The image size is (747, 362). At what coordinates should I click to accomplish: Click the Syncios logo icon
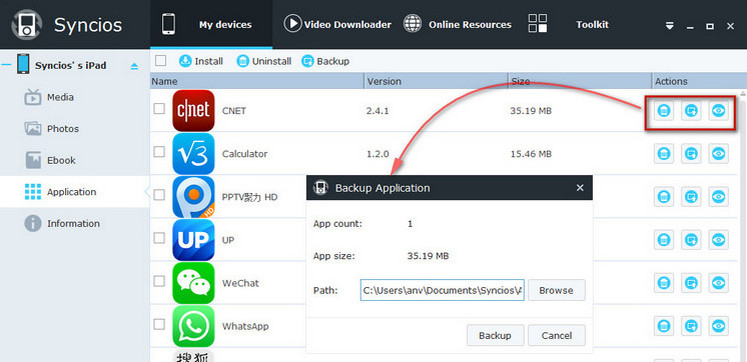tap(27, 24)
